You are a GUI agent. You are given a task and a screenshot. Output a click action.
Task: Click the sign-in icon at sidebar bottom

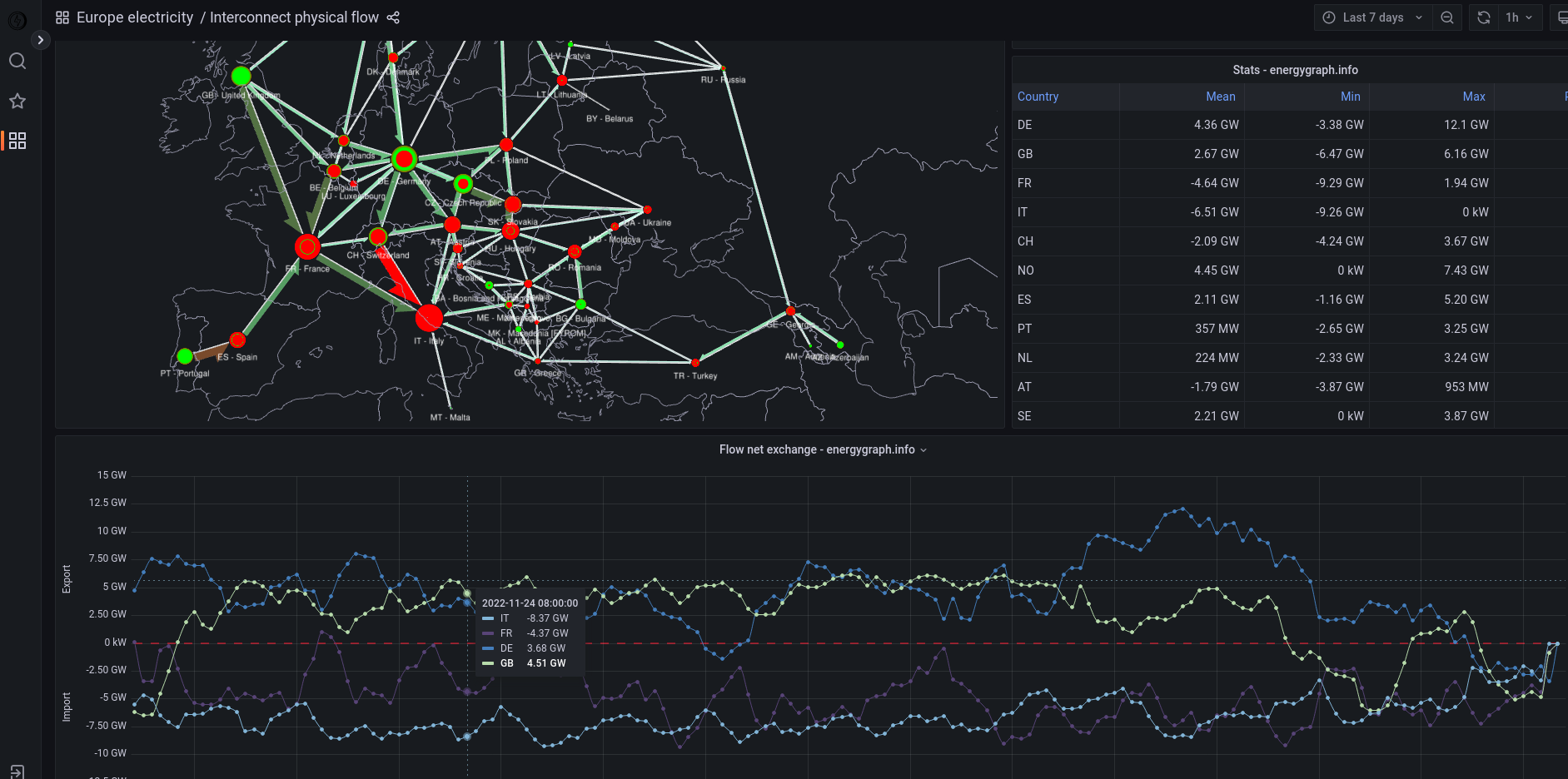(x=17, y=772)
